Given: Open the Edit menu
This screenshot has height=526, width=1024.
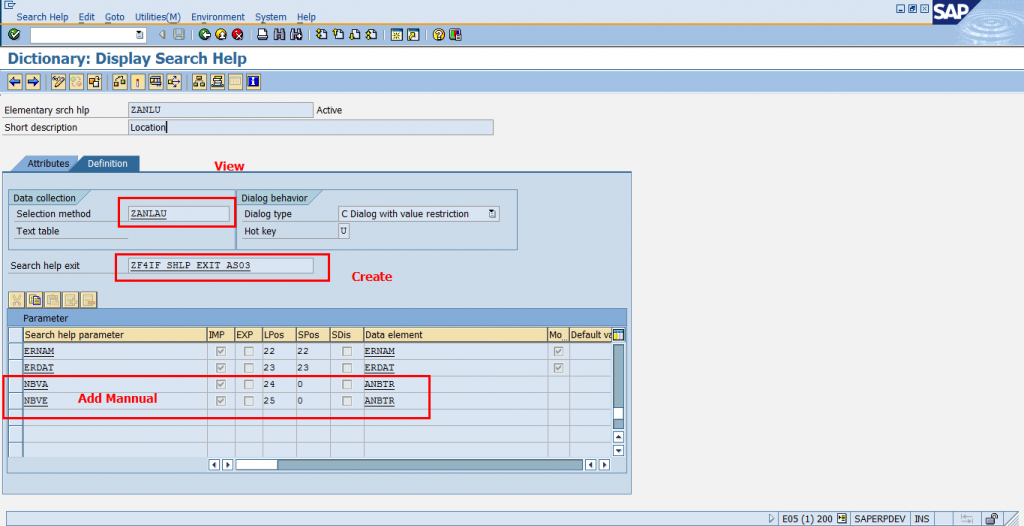Looking at the screenshot, I should 86,17.
